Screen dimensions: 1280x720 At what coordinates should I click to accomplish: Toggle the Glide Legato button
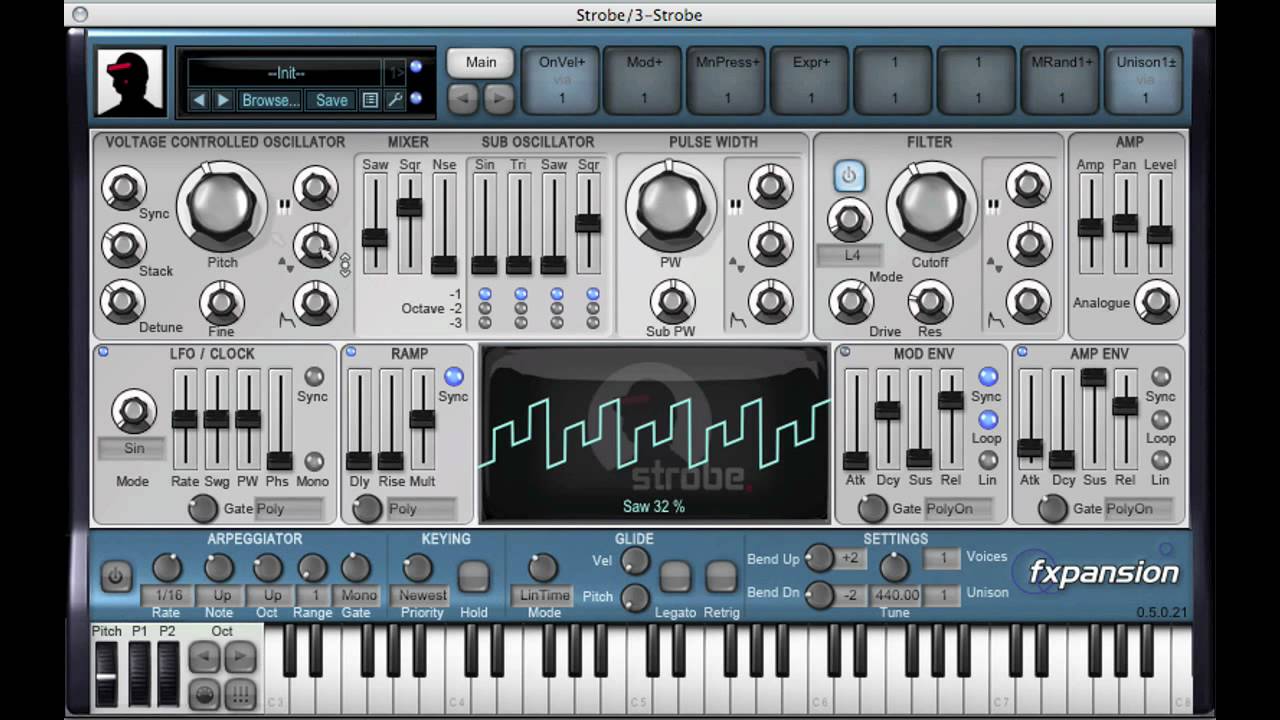tap(675, 577)
